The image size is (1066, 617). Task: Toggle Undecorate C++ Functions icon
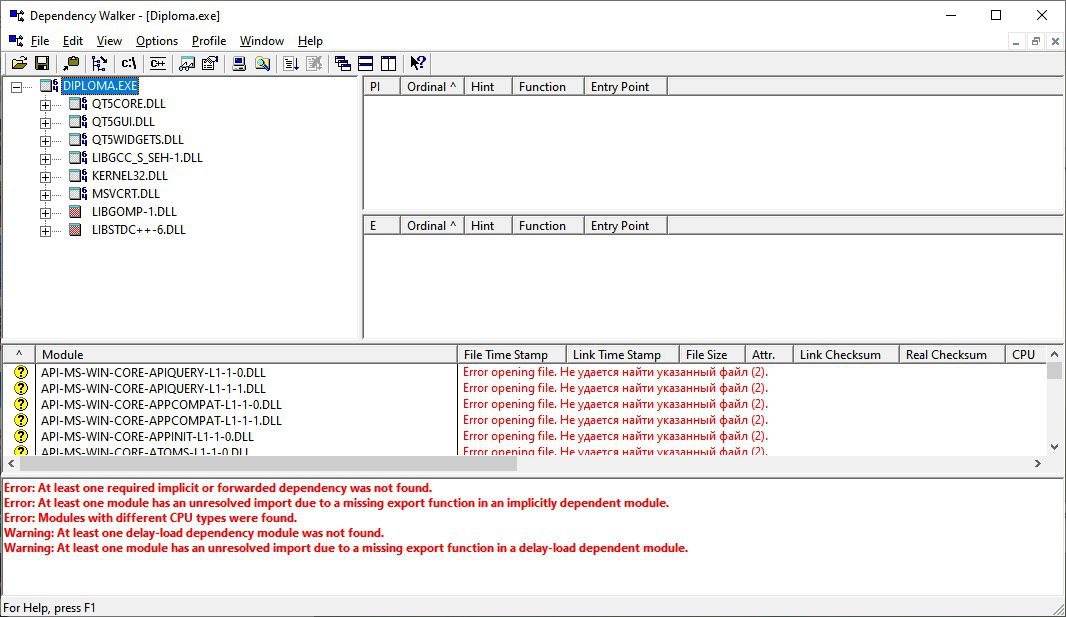tap(158, 63)
